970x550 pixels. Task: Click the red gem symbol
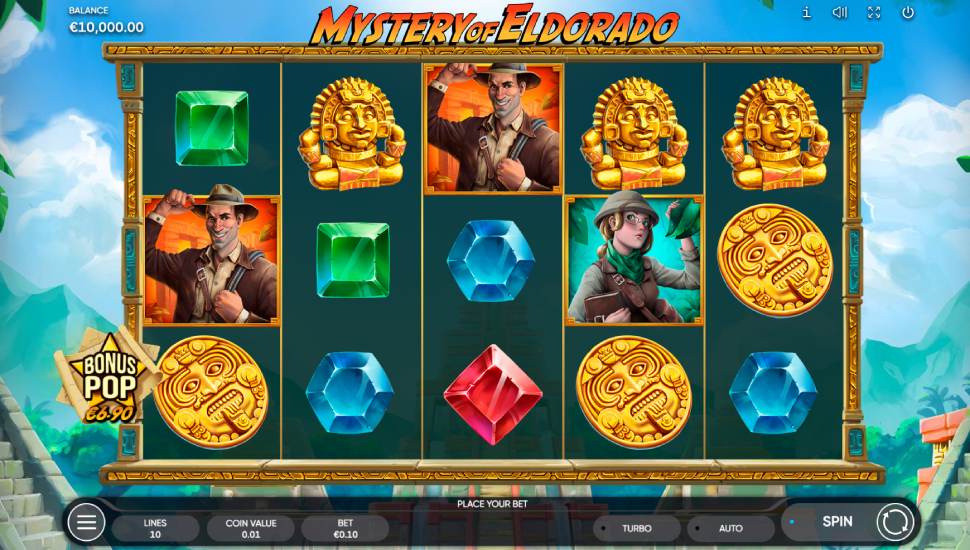click(x=492, y=394)
